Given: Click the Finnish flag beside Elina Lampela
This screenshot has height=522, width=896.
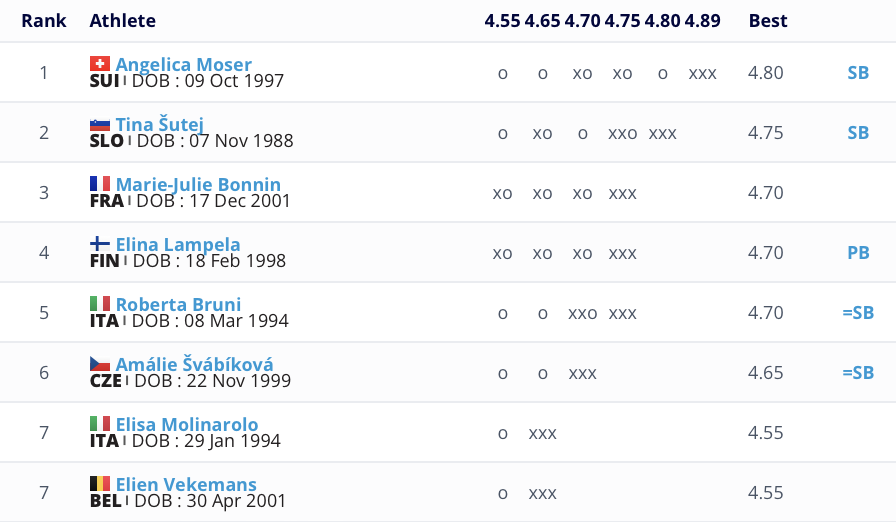Looking at the screenshot, I should [100, 244].
